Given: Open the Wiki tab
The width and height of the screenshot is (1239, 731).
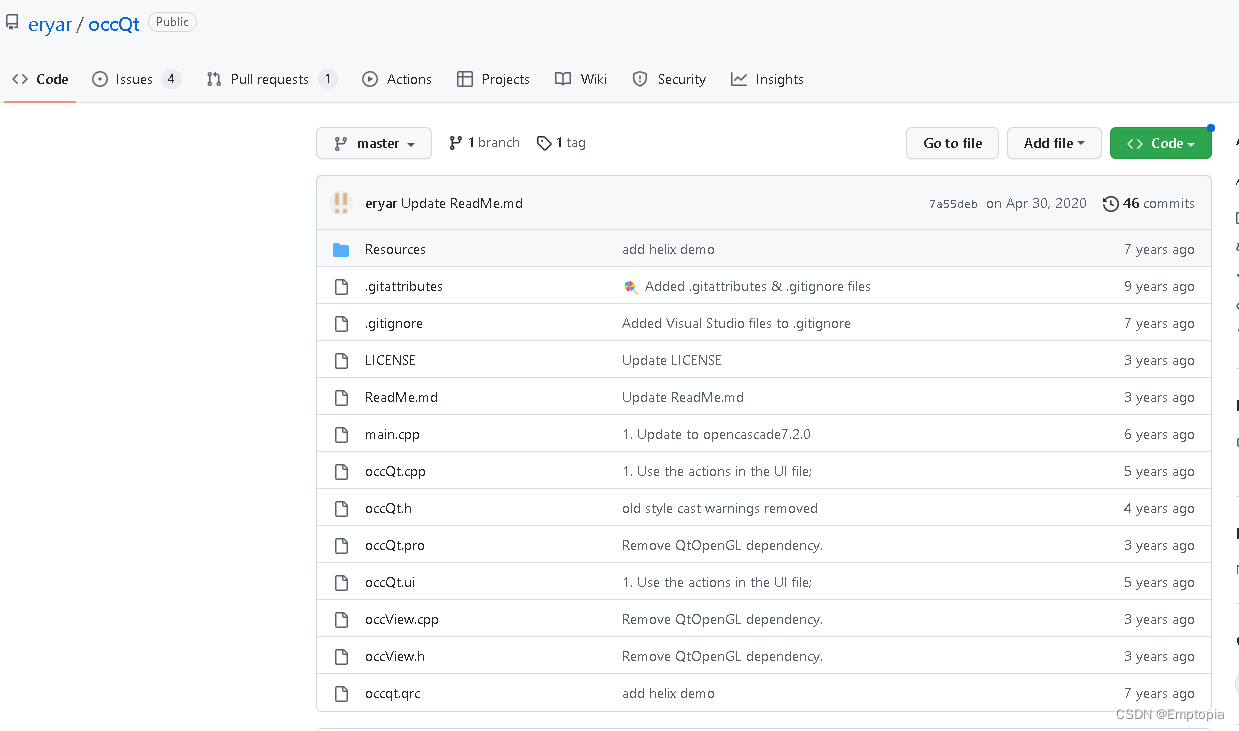Looking at the screenshot, I should pyautogui.click(x=581, y=79).
